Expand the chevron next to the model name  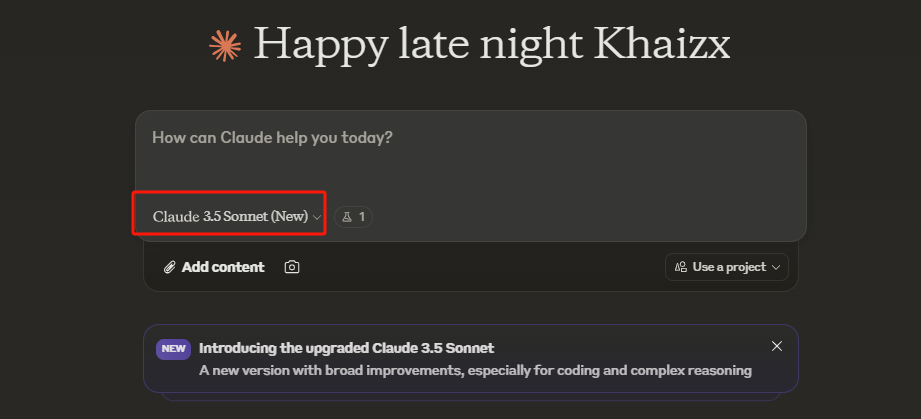coord(317,217)
